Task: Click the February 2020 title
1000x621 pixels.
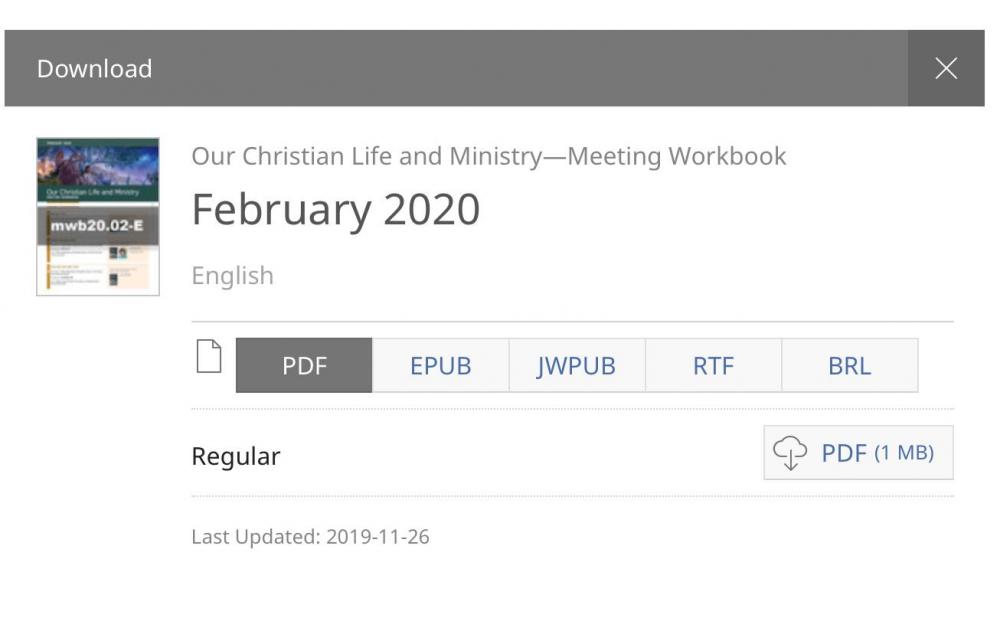Action: 335,209
